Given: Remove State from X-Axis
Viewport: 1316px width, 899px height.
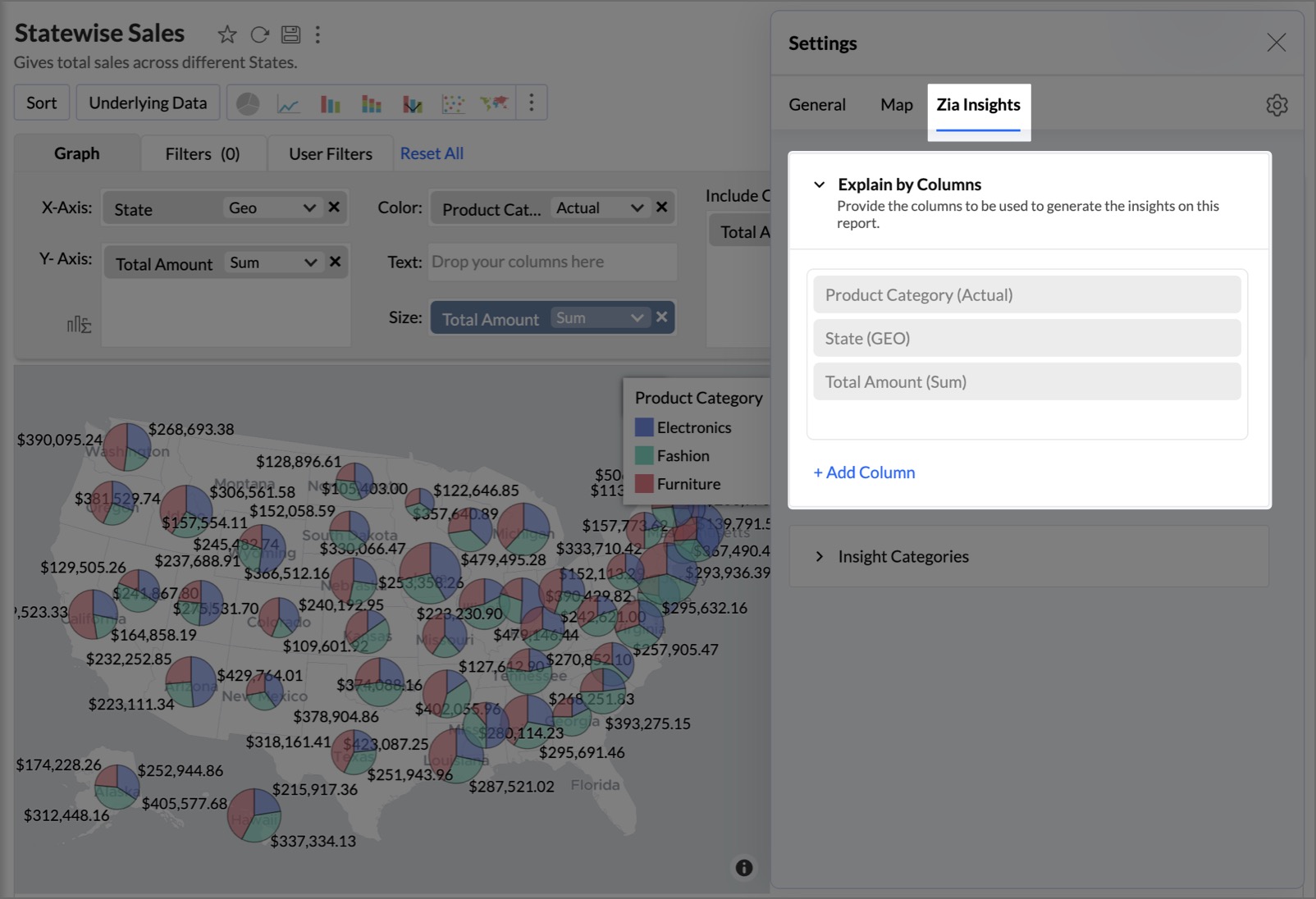Looking at the screenshot, I should [334, 208].
